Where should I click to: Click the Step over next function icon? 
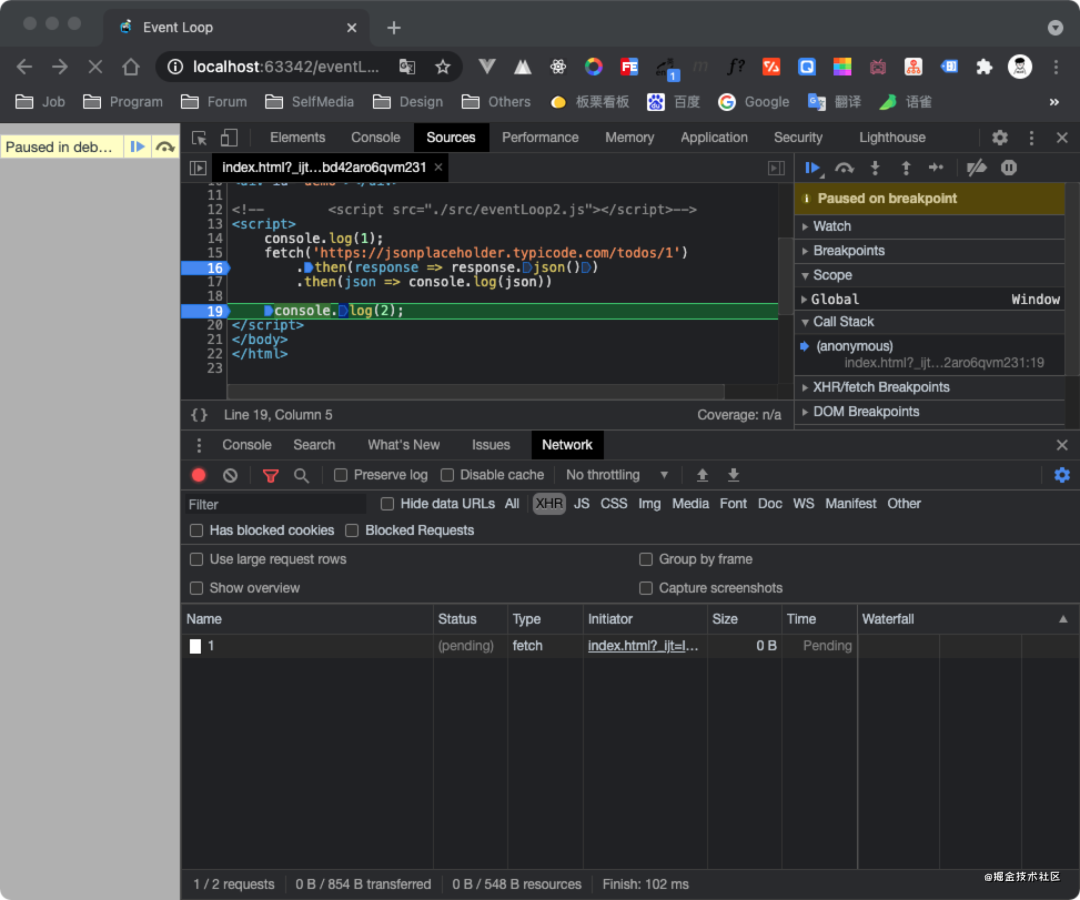point(844,168)
